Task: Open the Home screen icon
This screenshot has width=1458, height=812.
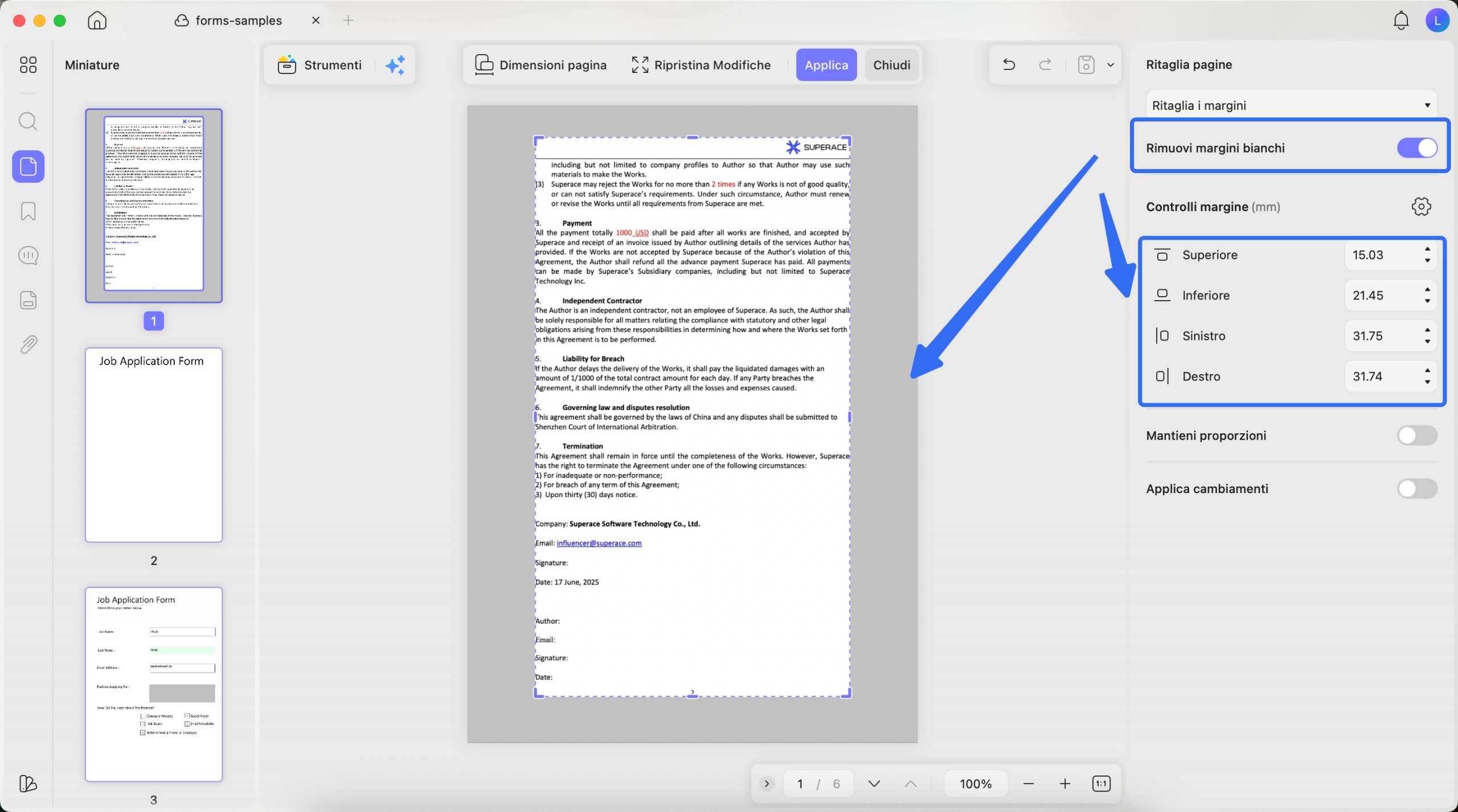Action: (97, 20)
